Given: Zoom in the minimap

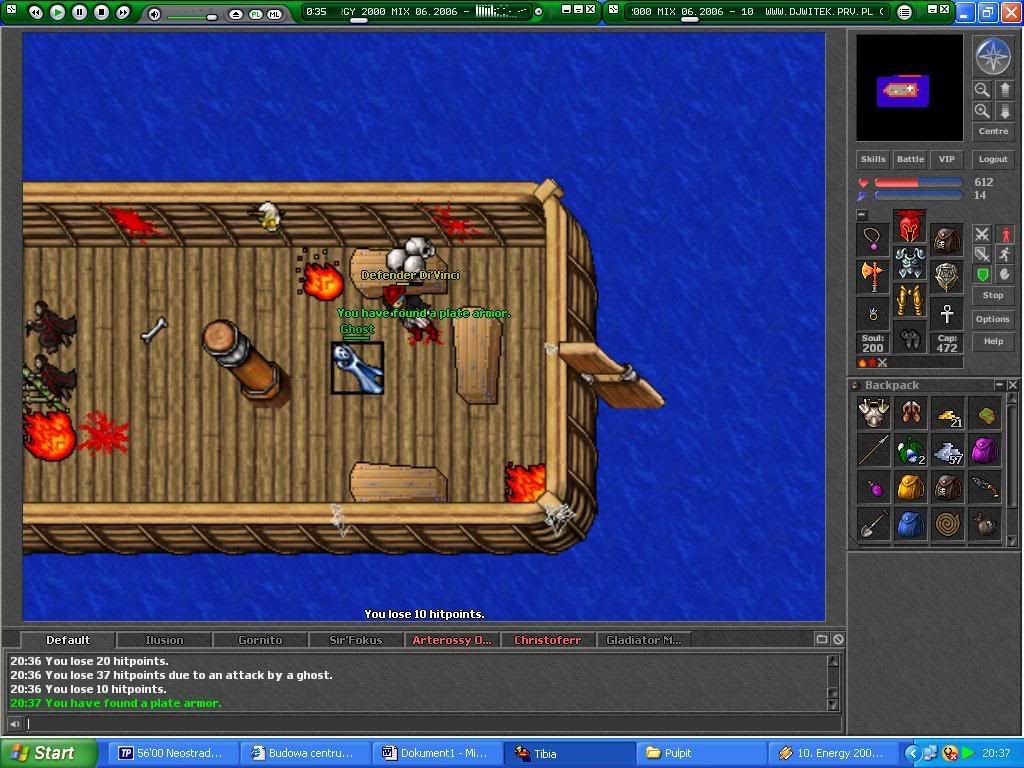Looking at the screenshot, I should (982, 111).
